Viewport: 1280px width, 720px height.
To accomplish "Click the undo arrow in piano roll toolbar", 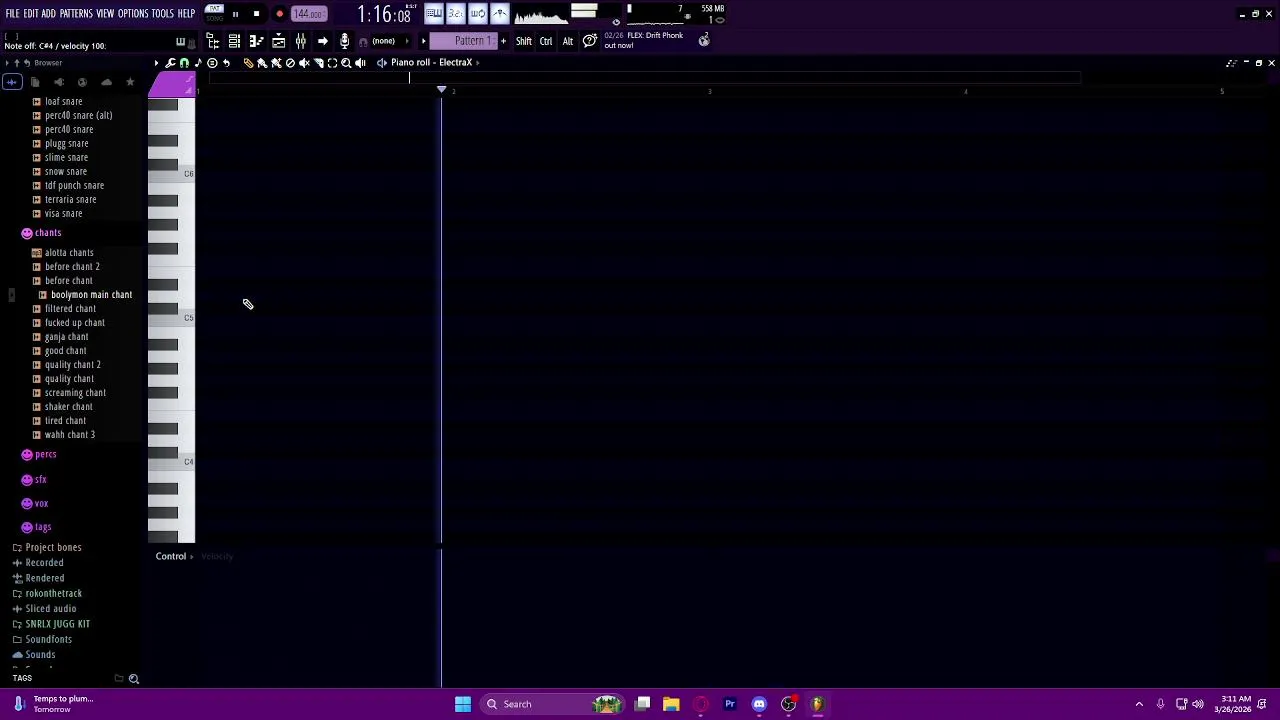I will coord(226,62).
